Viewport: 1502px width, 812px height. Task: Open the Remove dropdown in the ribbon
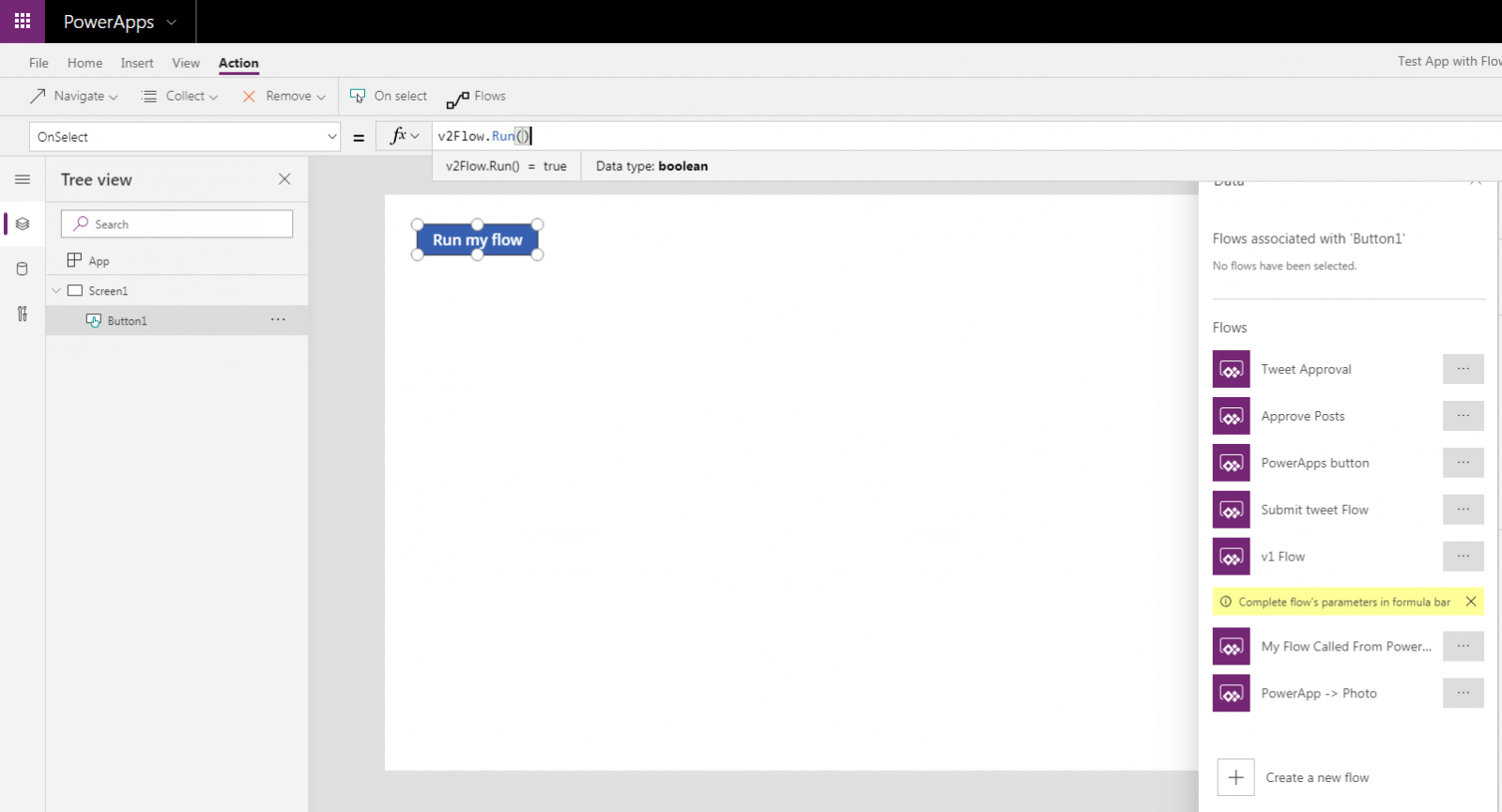(284, 96)
